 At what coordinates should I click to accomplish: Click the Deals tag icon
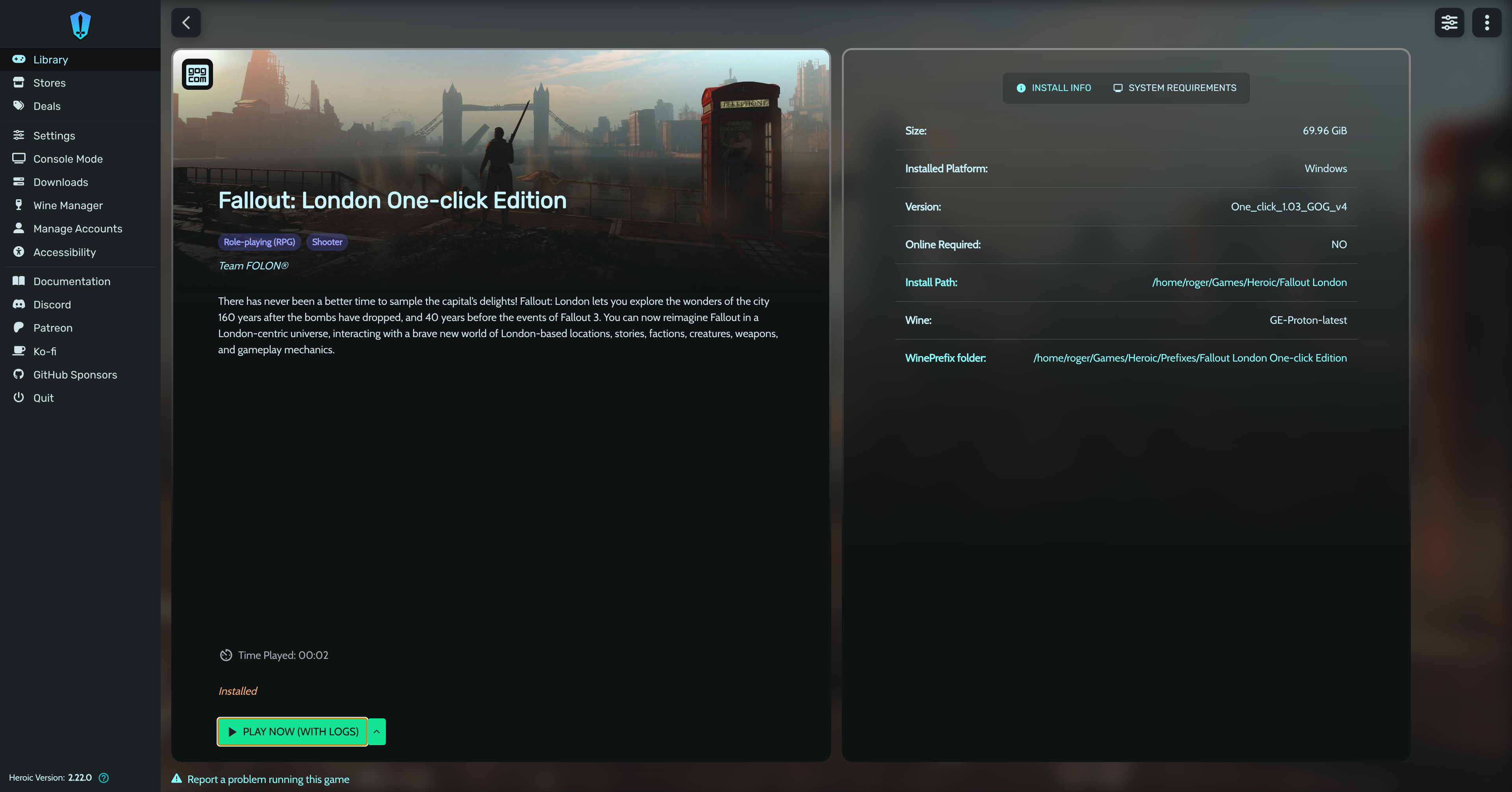pyautogui.click(x=19, y=106)
